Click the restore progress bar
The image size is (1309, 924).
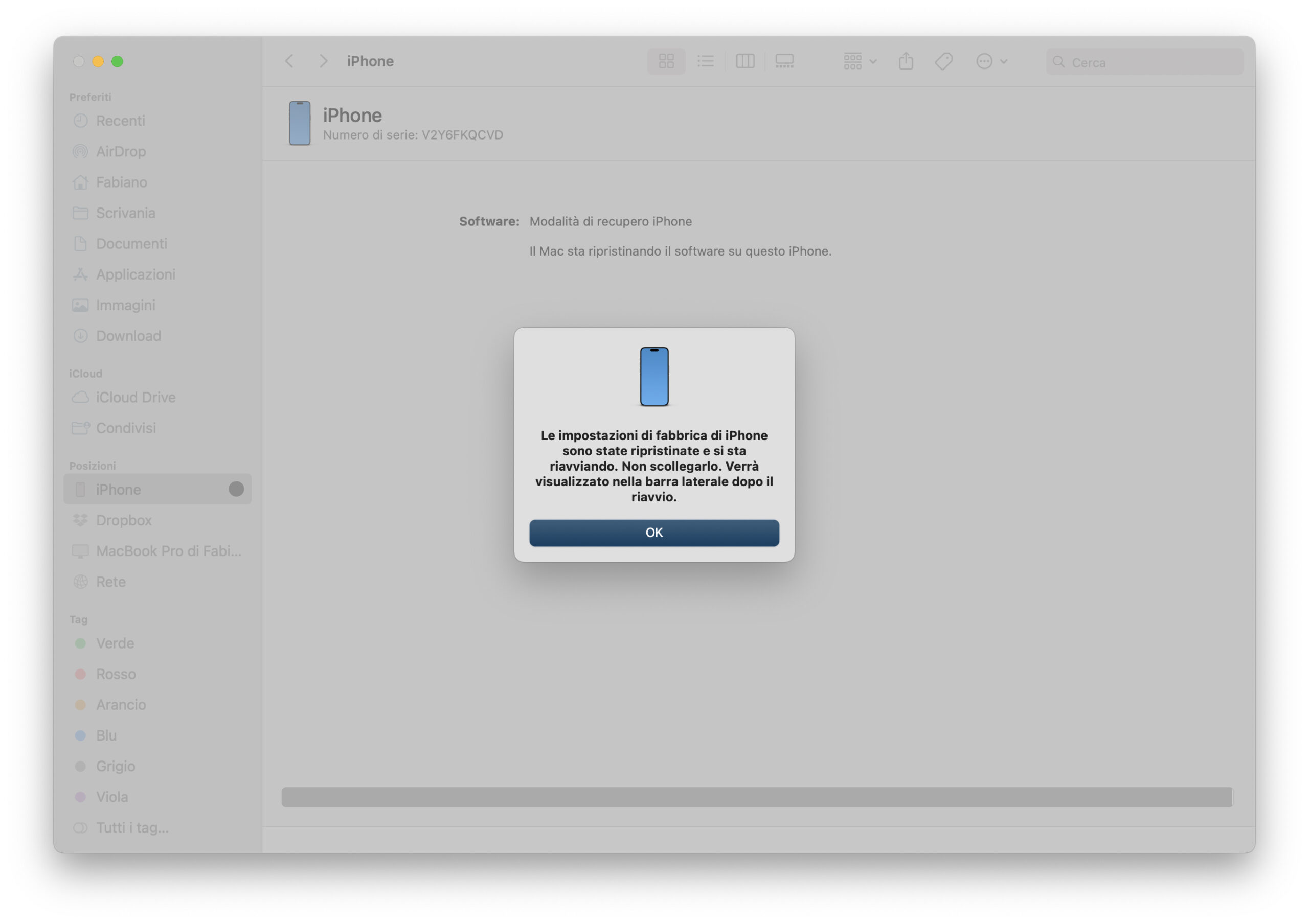757,797
